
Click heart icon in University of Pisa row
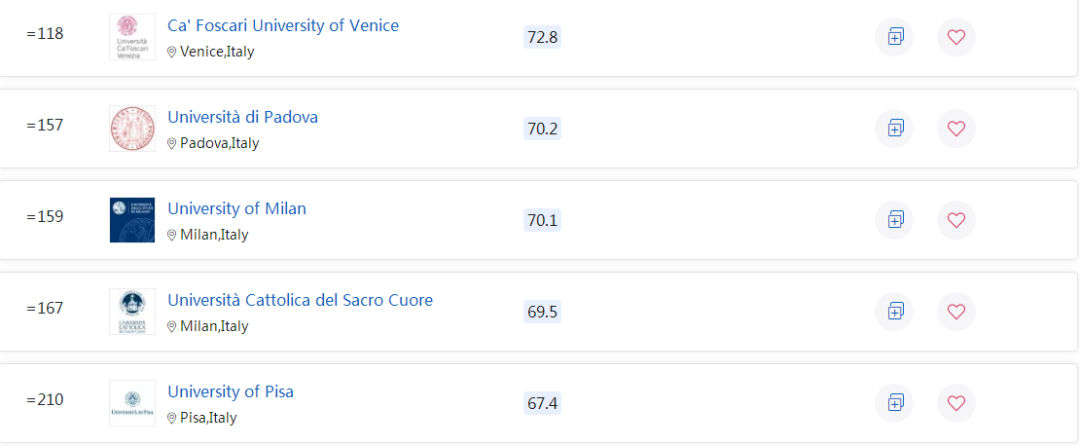point(956,403)
